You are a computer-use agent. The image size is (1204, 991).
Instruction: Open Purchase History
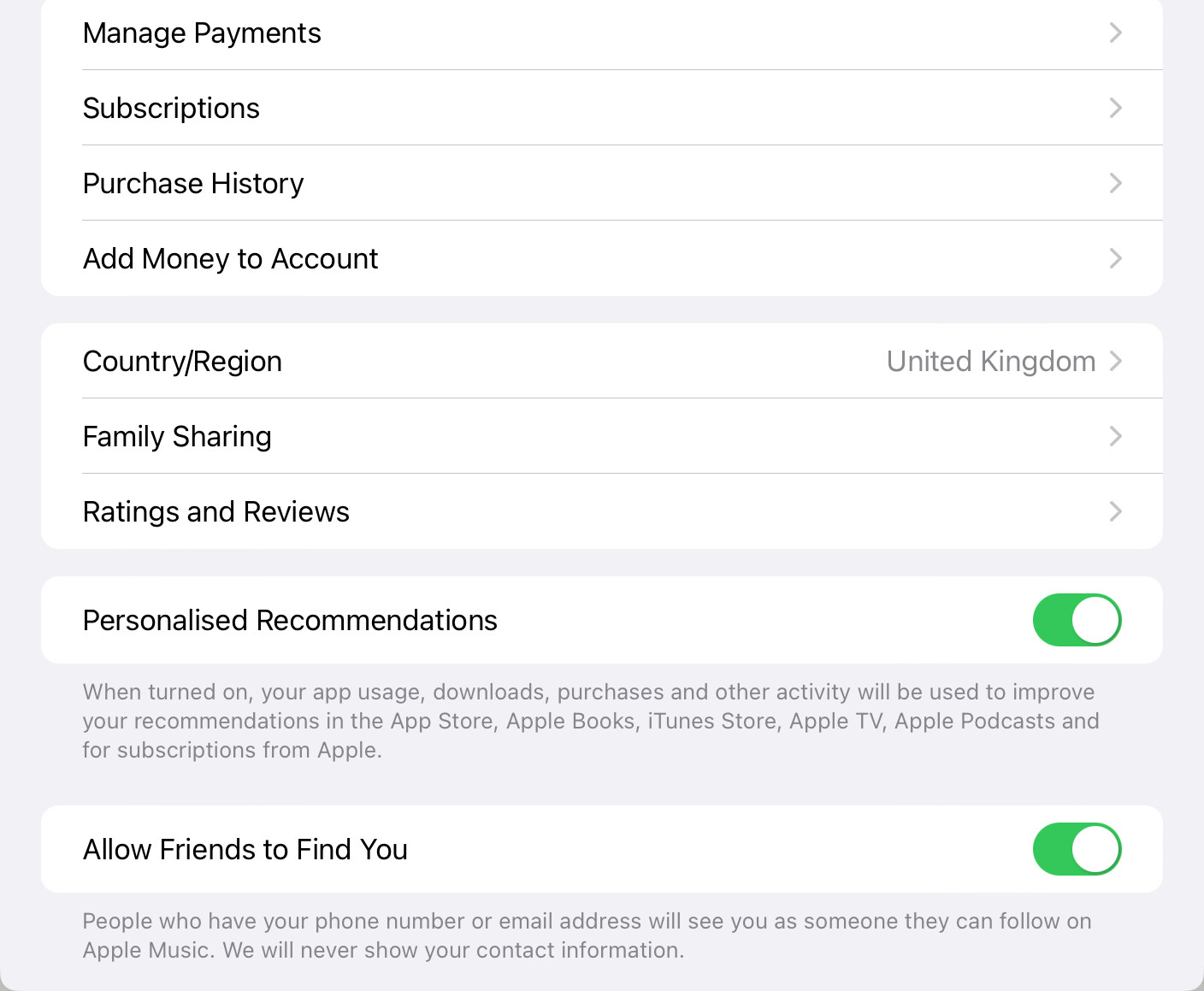coord(193,184)
